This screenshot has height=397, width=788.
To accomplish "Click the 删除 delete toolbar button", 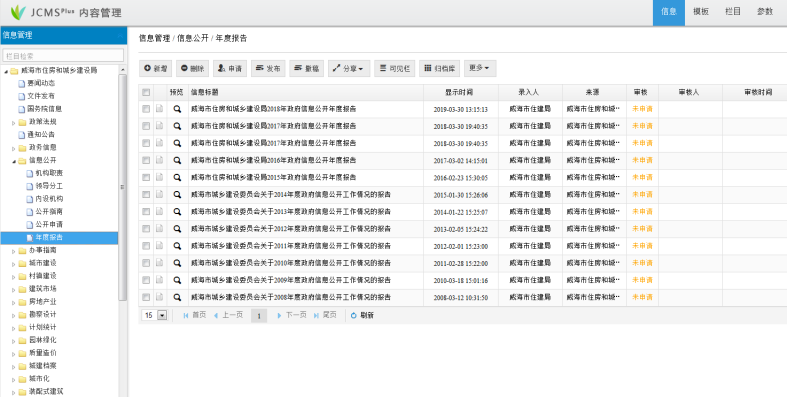I will pos(192,68).
